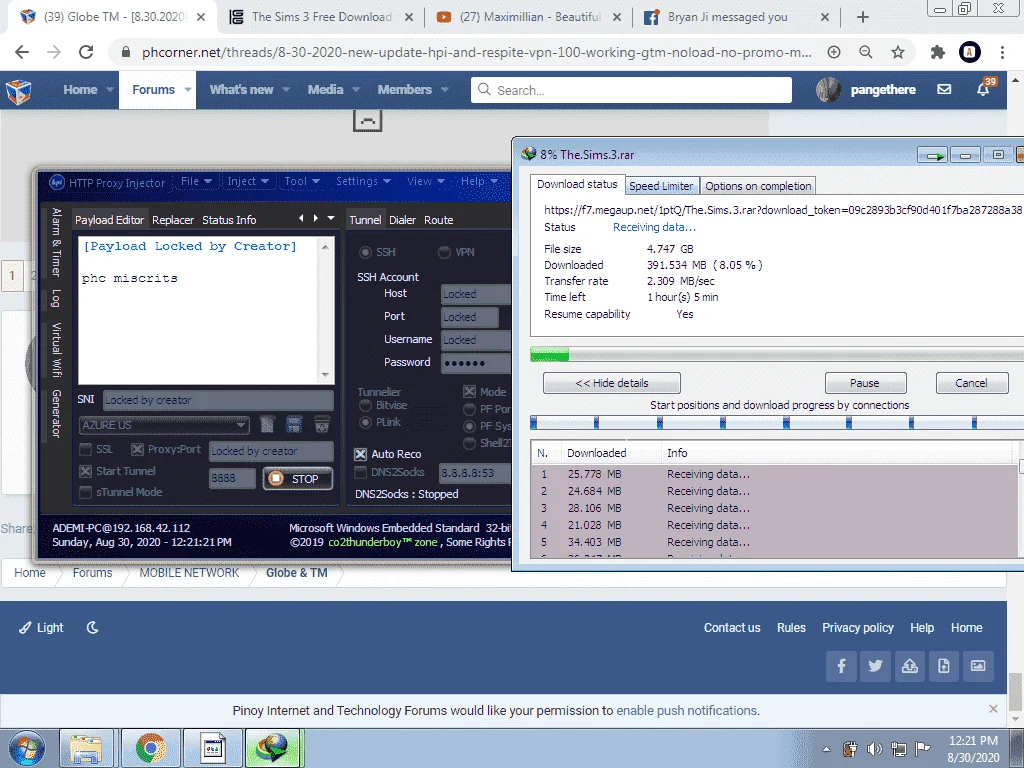
Task: Open the tab list dropdown arrow beside Status Info
Action: (331, 218)
